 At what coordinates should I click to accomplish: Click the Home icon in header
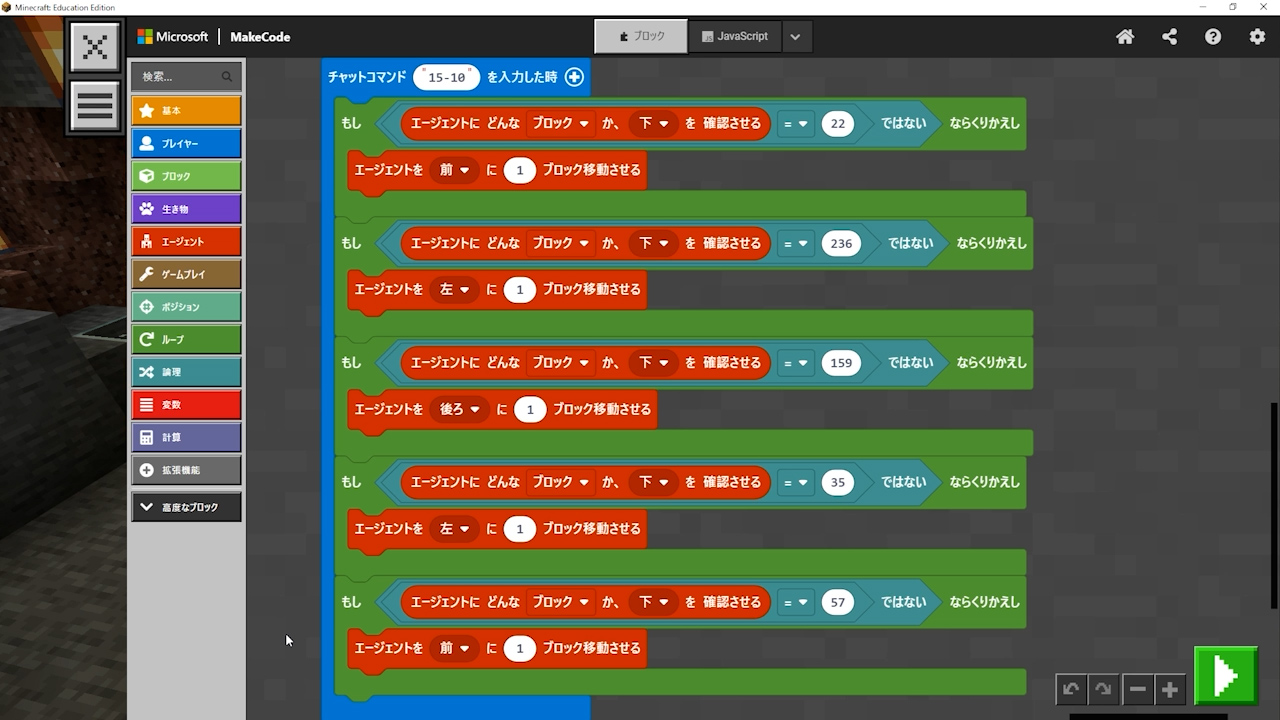tap(1125, 37)
